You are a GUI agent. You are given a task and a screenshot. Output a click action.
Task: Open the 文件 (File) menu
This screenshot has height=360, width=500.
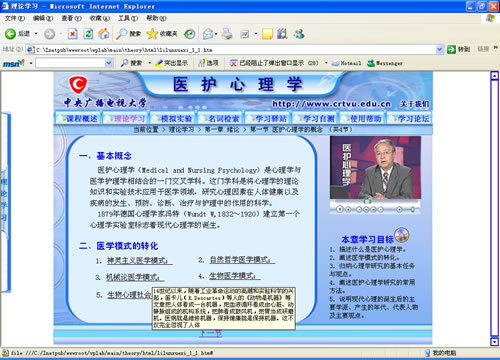pyautogui.click(x=15, y=18)
